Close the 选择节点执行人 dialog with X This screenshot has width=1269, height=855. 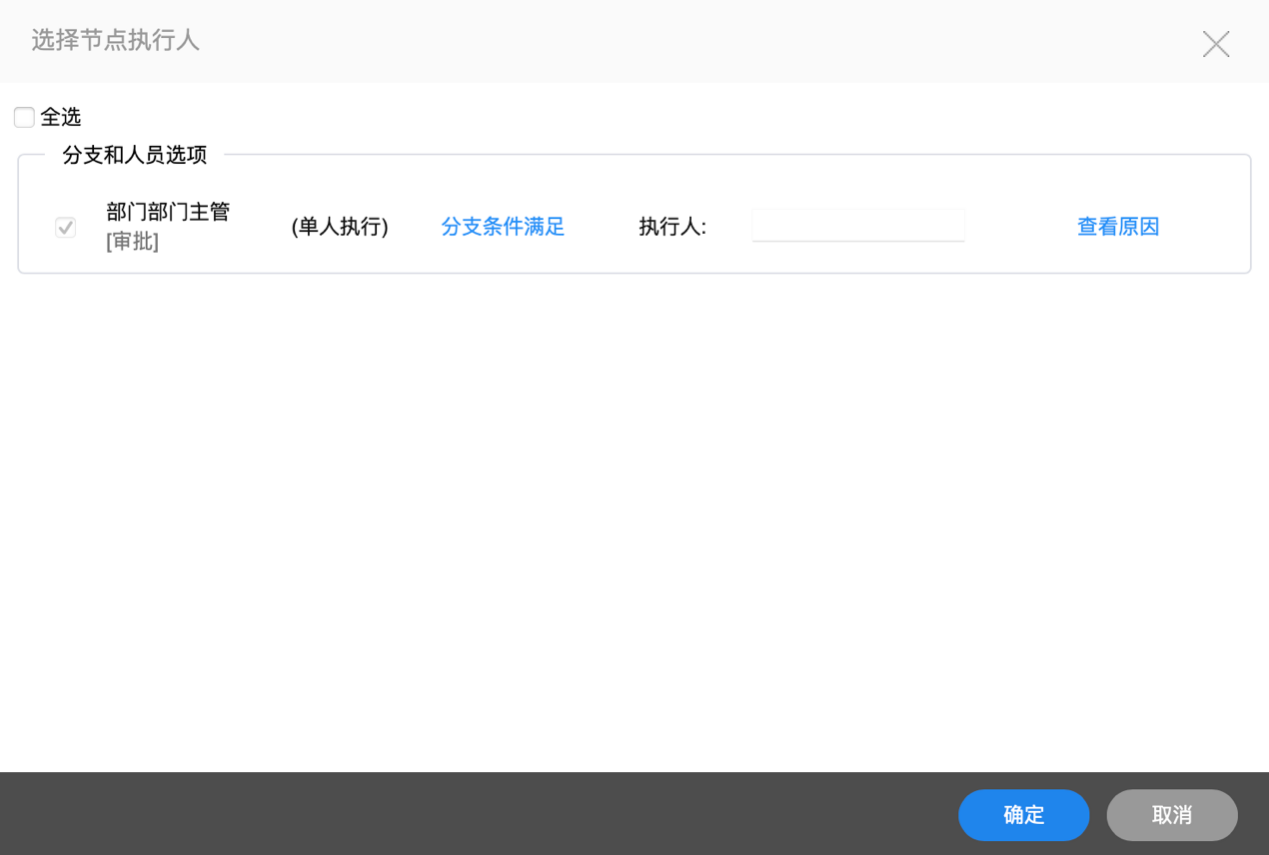point(1216,44)
